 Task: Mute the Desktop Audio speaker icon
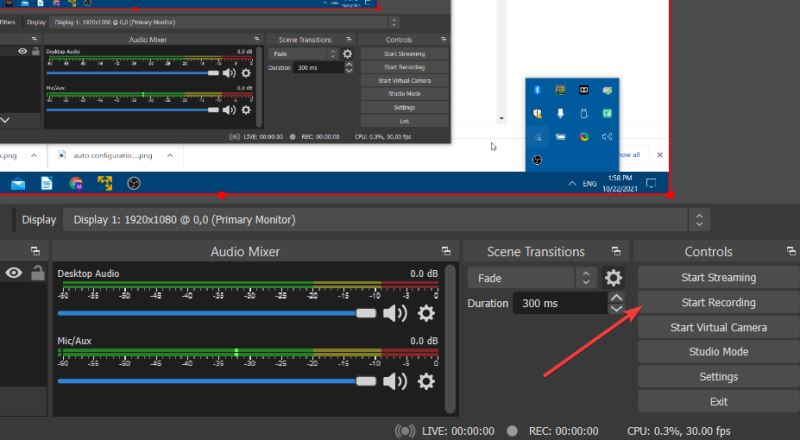[x=395, y=313]
